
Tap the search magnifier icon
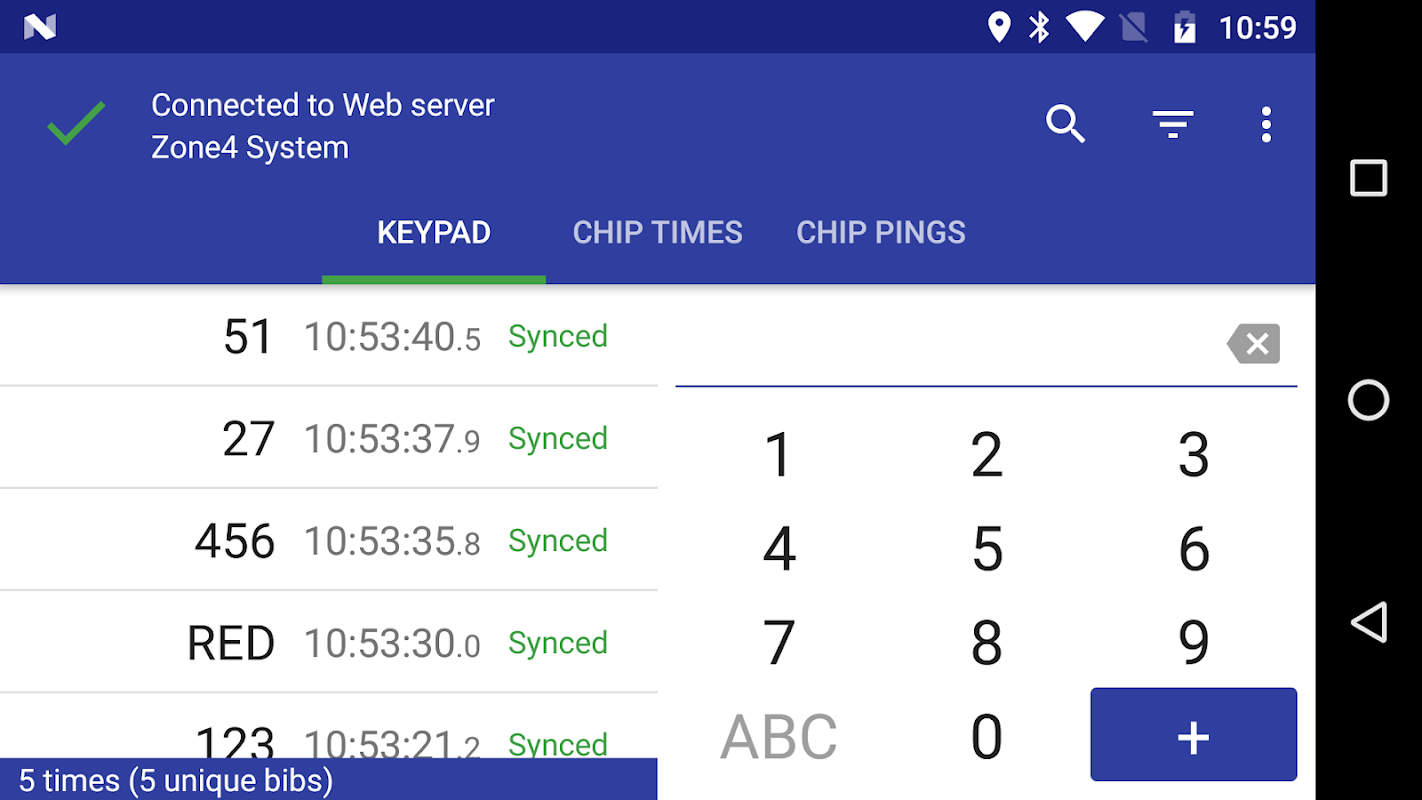pos(1065,125)
